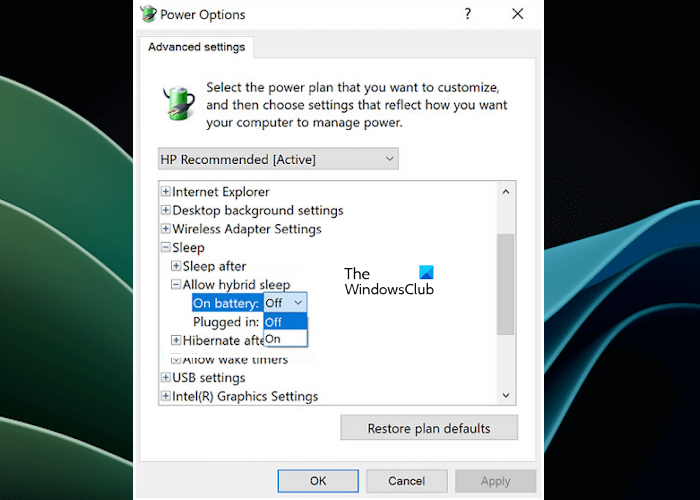
Task: Close the Power Options dialog
Action: 517,14
